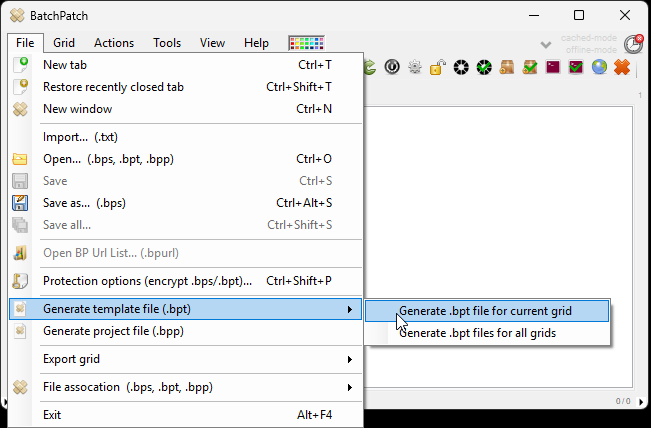This screenshot has height=428, width=651.
Task: Click the BatchPatch logo in title bar
Action: (17, 16)
